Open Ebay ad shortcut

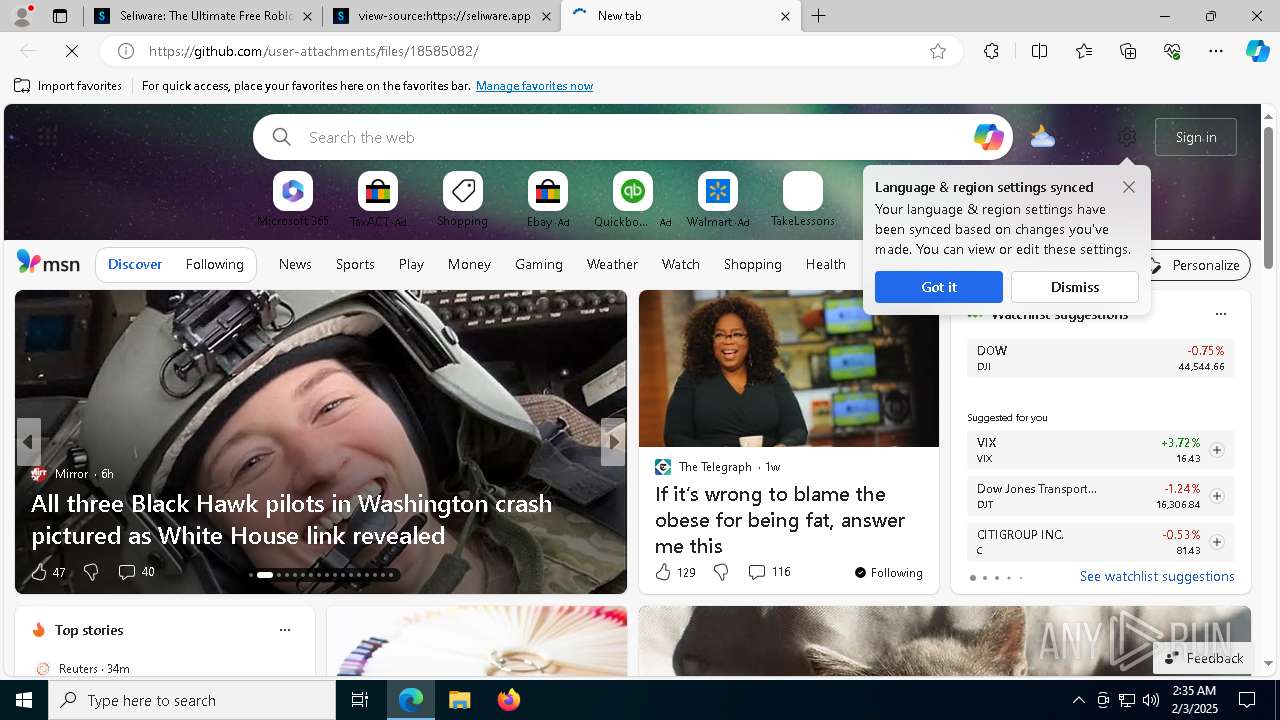(548, 199)
